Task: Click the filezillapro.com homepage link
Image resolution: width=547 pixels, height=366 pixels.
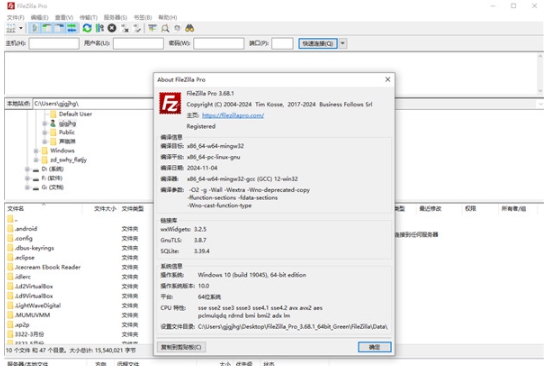Action: tap(233, 115)
